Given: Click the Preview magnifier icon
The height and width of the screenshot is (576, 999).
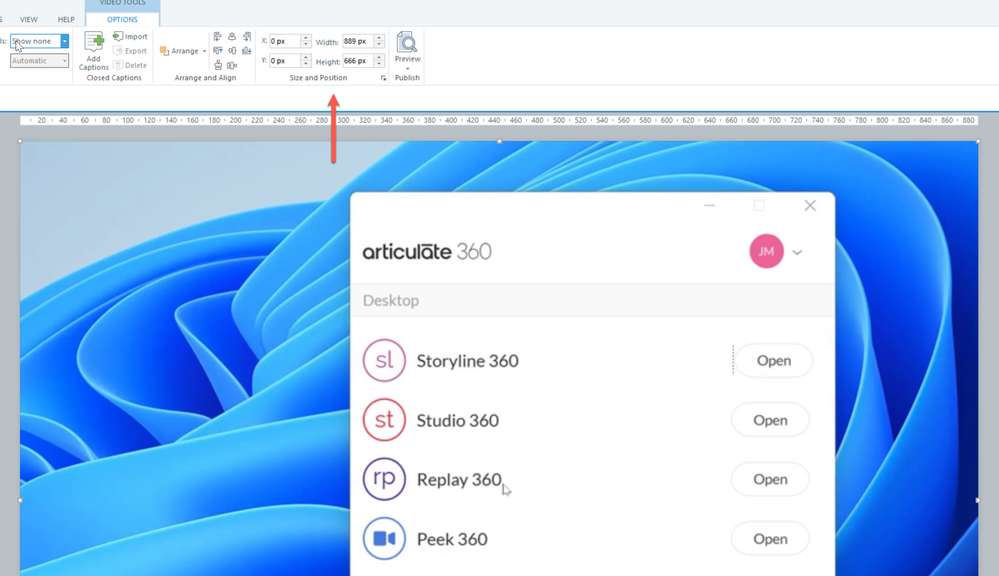Looking at the screenshot, I should coord(407,42).
